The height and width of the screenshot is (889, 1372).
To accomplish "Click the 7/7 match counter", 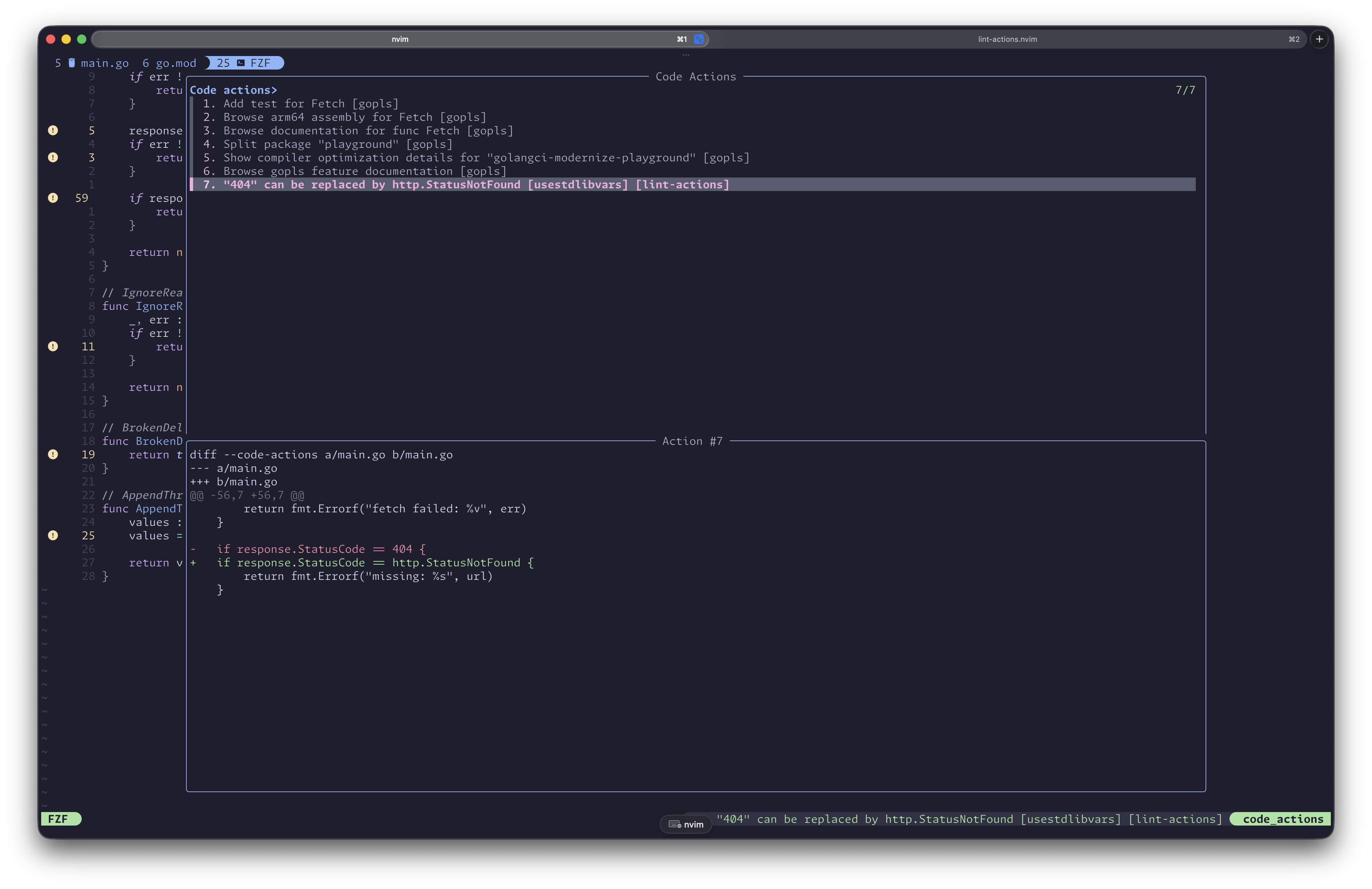I will coord(1185,90).
